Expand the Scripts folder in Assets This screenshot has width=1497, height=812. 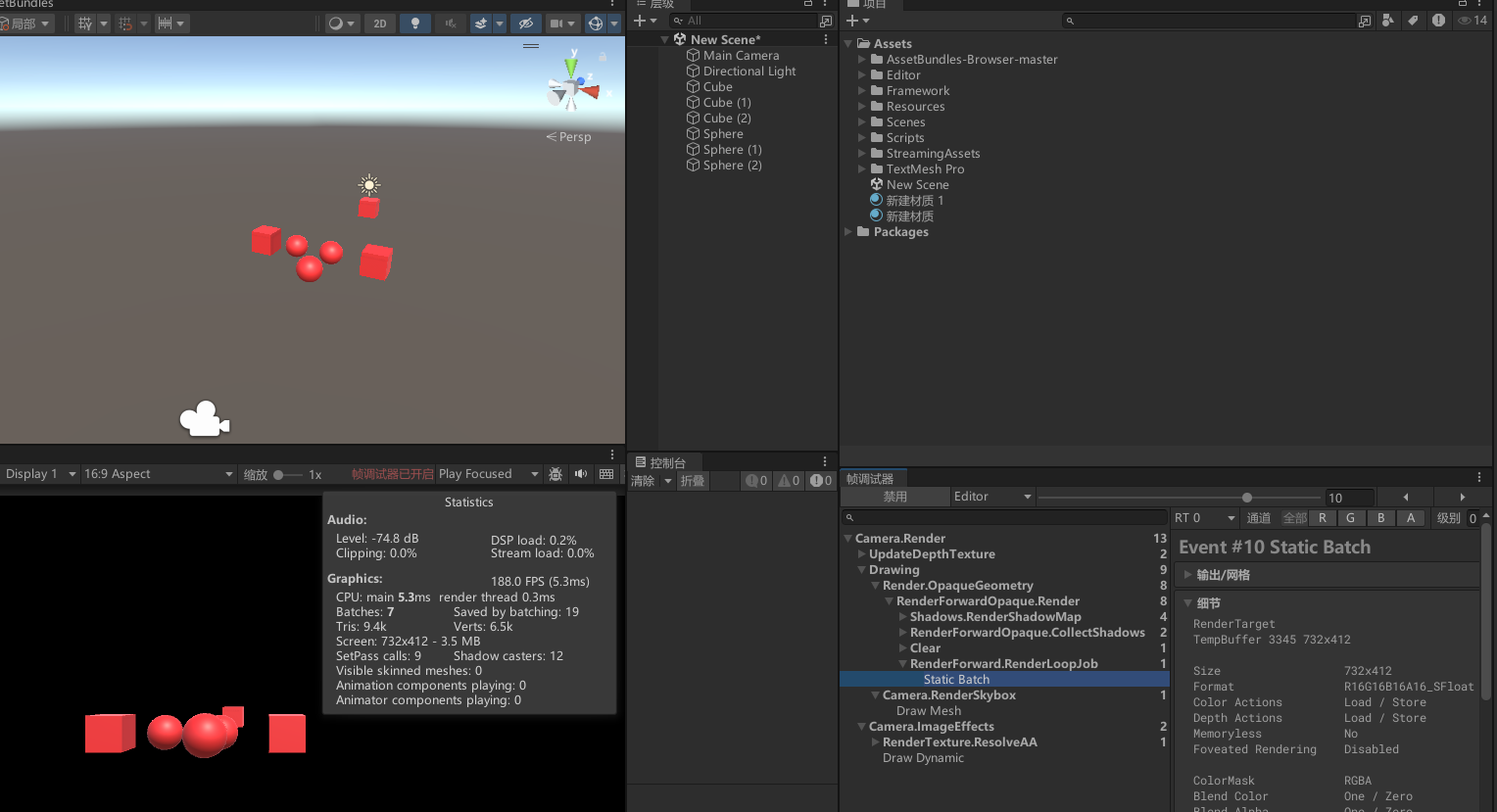click(x=862, y=138)
